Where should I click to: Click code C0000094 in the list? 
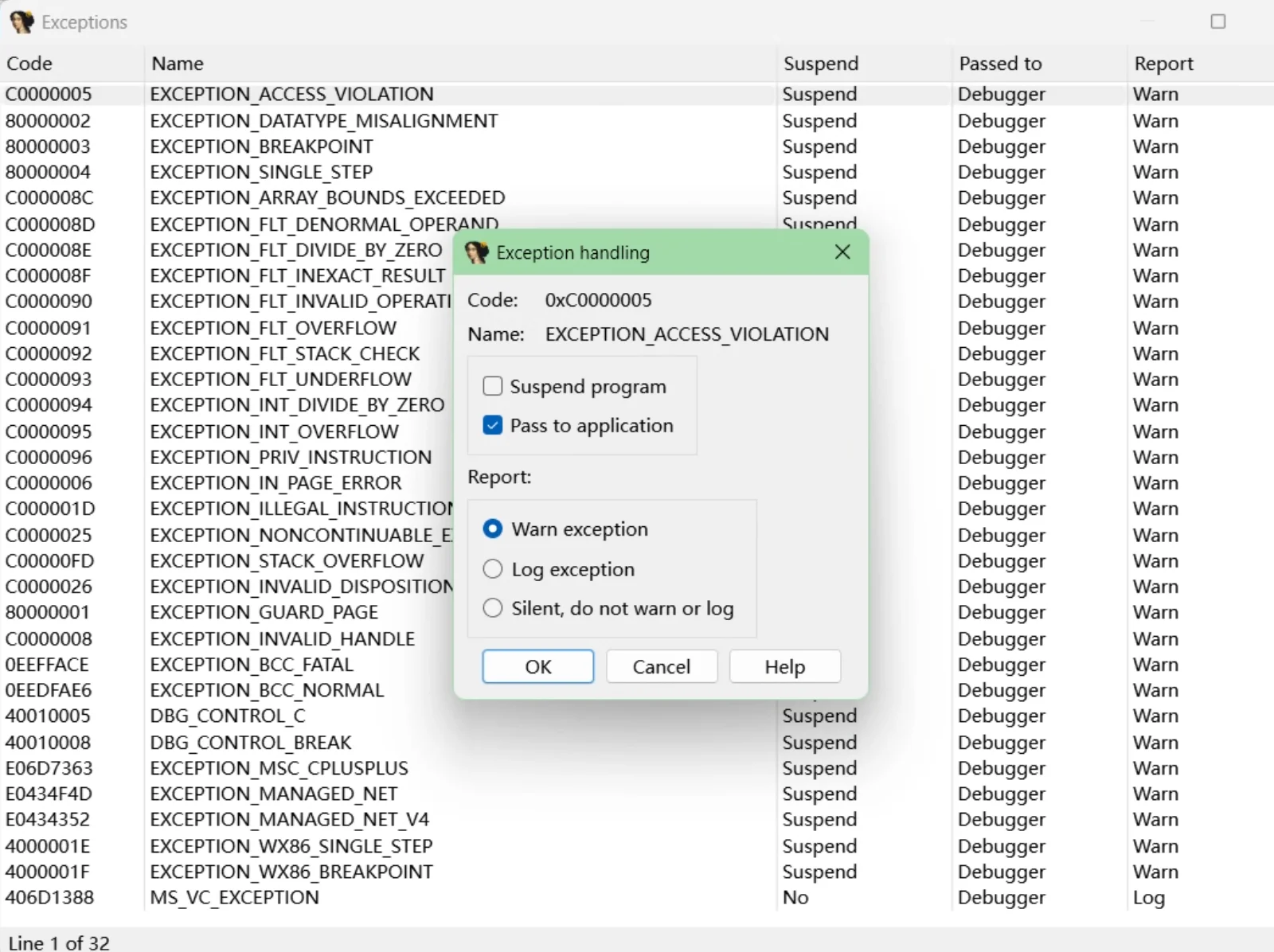pos(49,405)
